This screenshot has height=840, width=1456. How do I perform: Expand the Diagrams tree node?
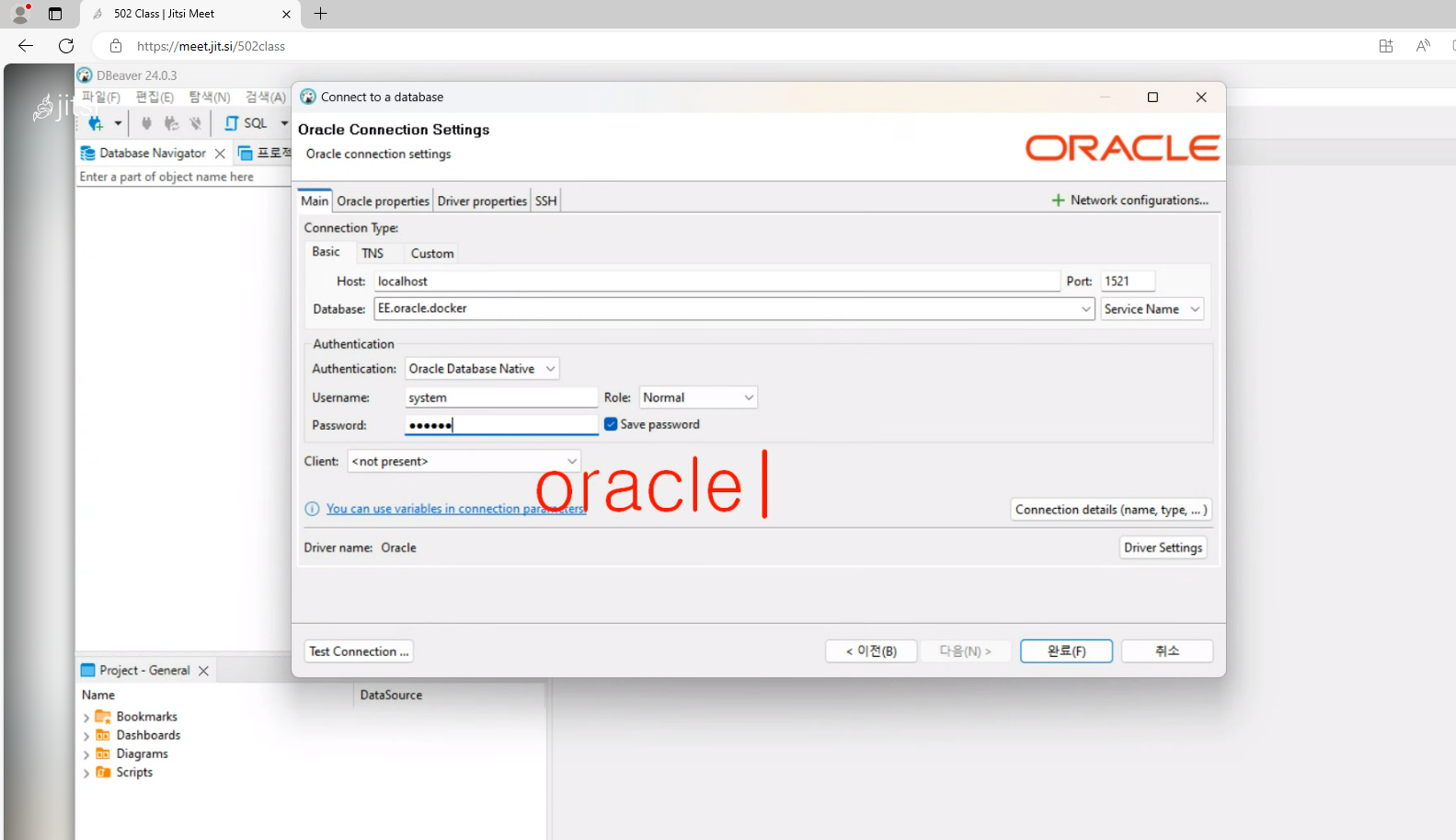pos(86,754)
